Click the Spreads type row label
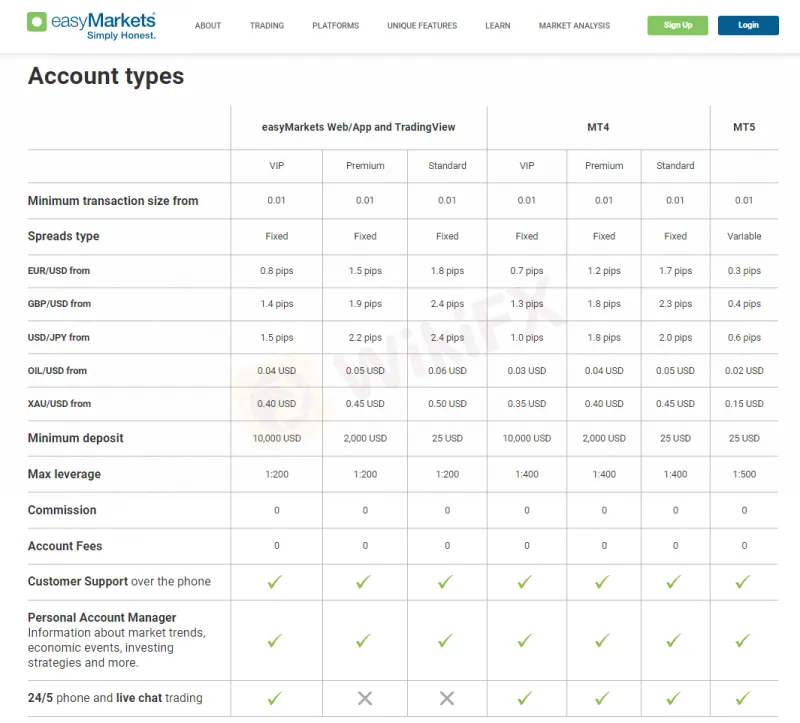800x723 pixels. 63,236
